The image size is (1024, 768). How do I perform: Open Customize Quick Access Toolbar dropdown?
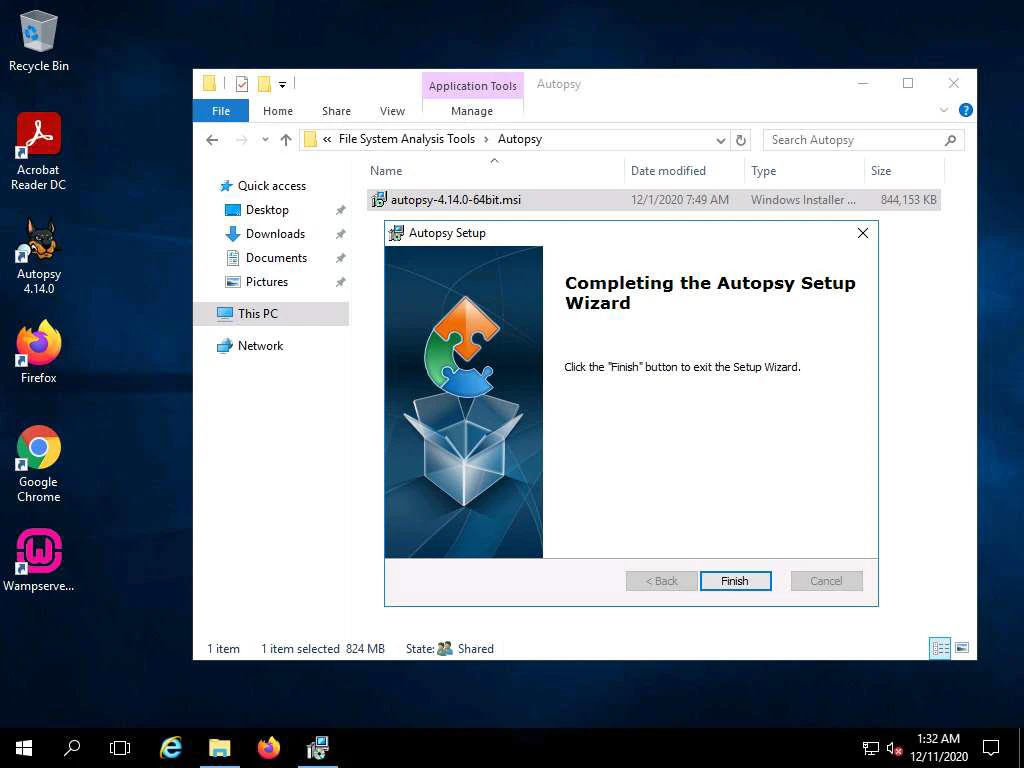point(282,84)
